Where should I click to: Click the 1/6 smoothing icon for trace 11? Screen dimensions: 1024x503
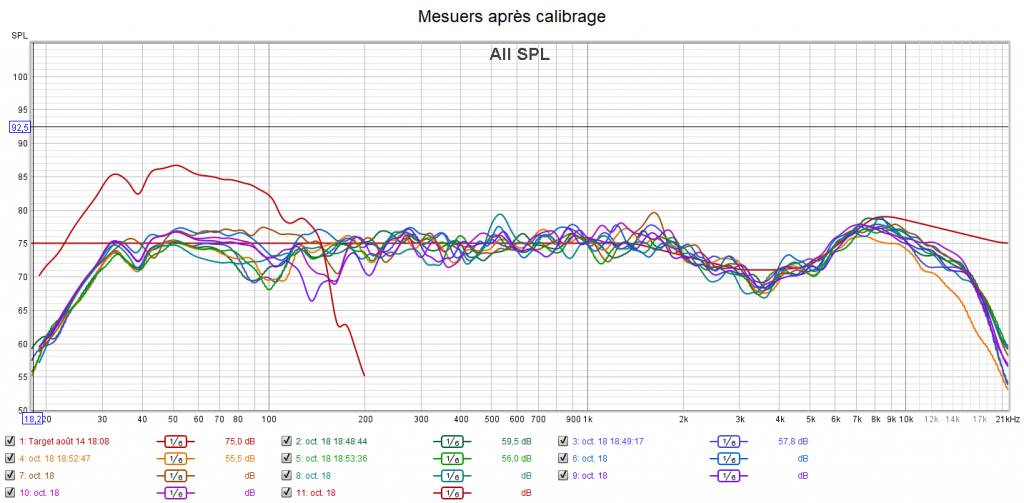(x=452, y=493)
